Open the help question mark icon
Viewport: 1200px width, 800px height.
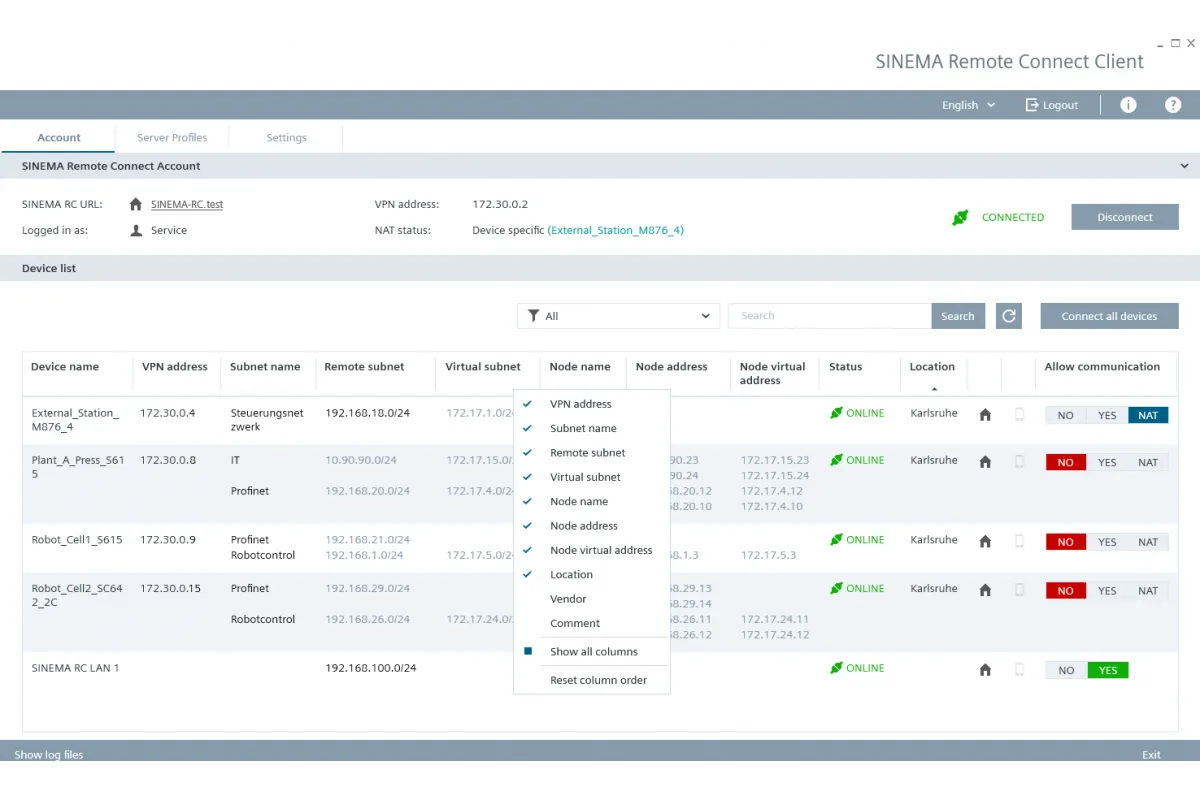click(x=1174, y=105)
